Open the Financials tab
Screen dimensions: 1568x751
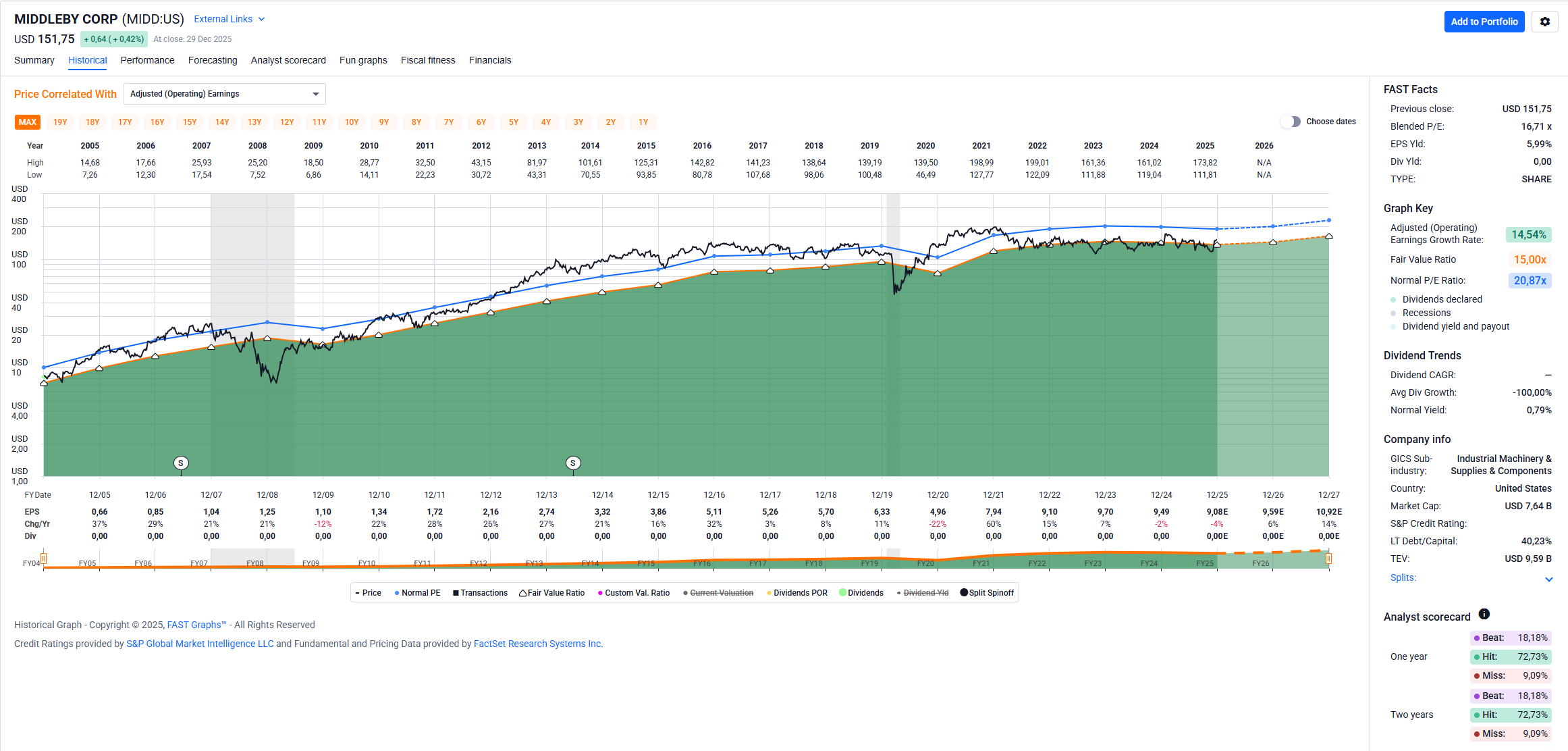(x=489, y=60)
